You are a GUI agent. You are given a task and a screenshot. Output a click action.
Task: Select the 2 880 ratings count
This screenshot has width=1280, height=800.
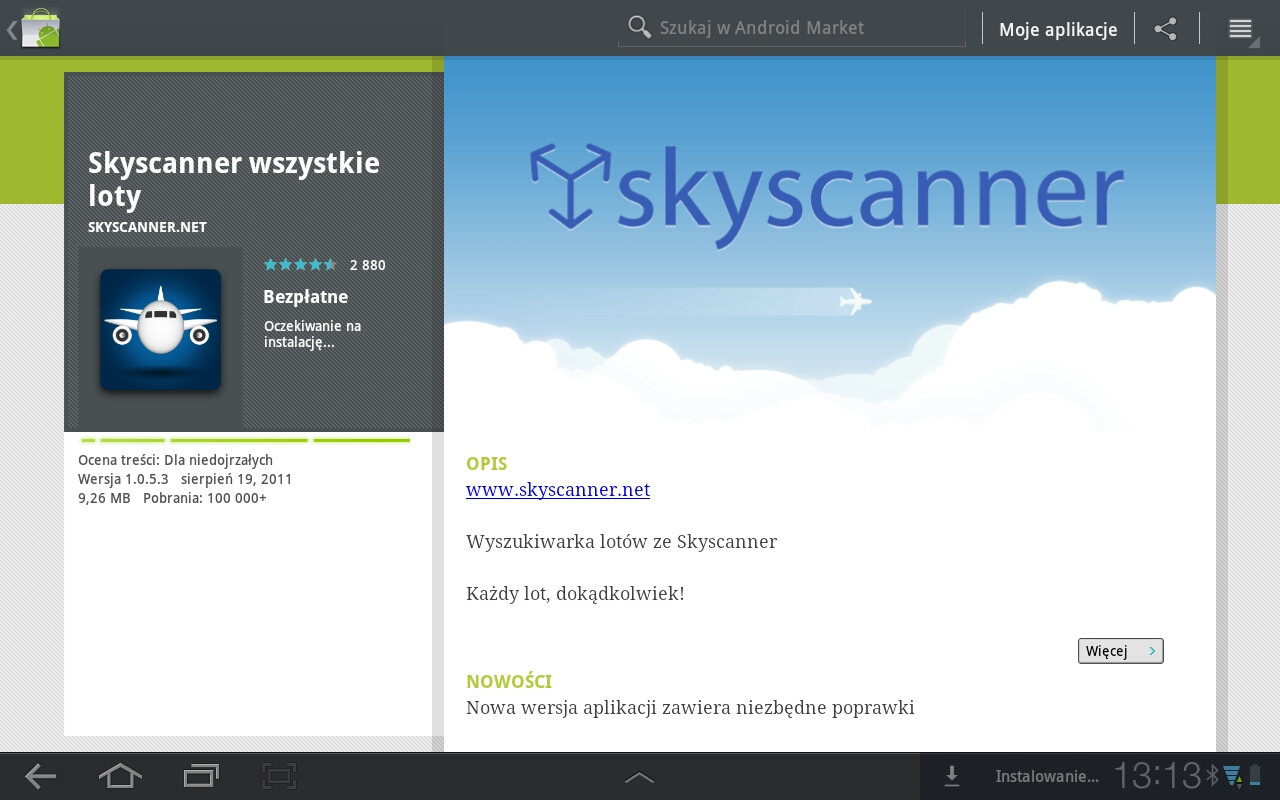pyautogui.click(x=367, y=265)
